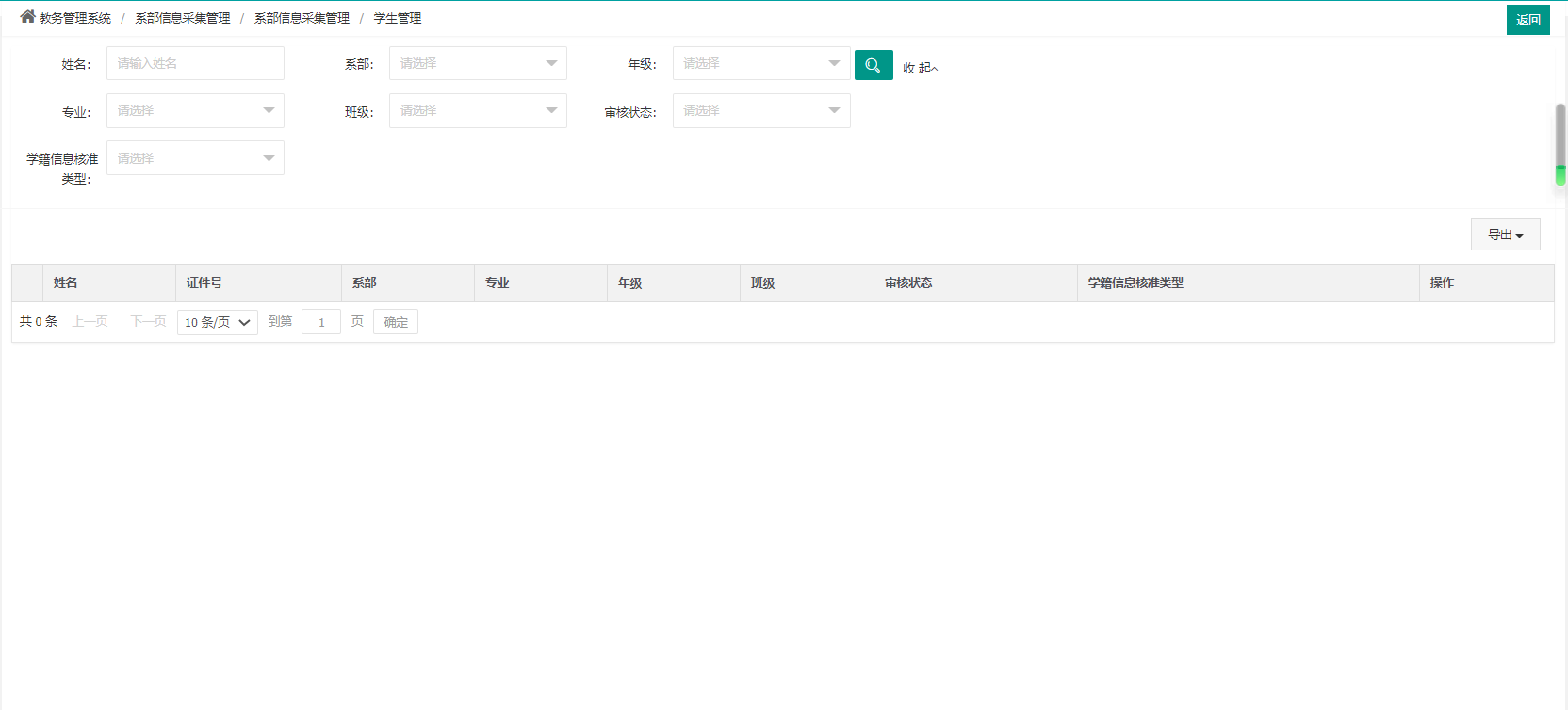Click the 姓名 name input field
Image resolution: width=1568 pixels, height=710 pixels.
(194, 63)
